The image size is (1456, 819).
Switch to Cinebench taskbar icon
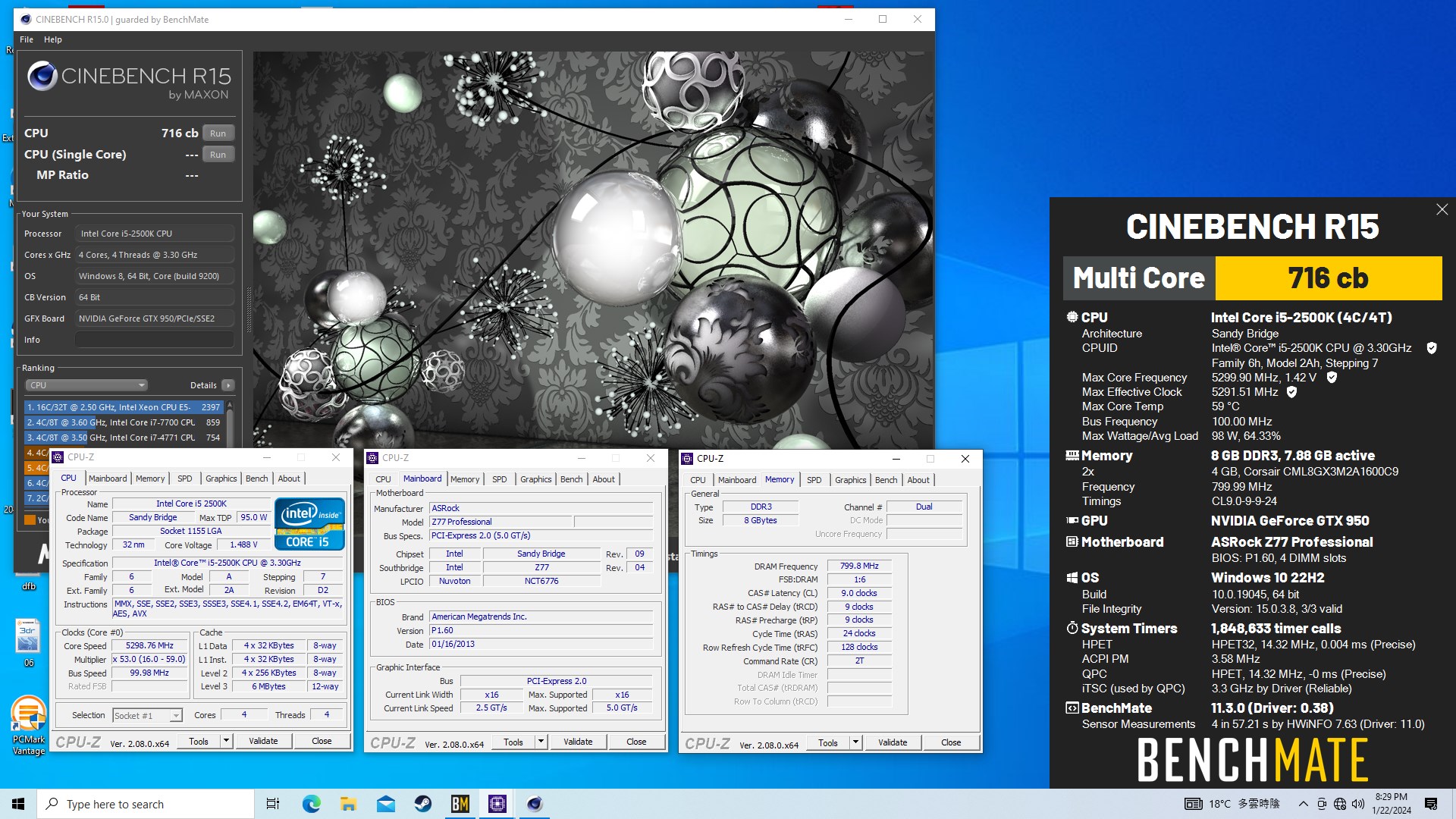pyautogui.click(x=535, y=804)
